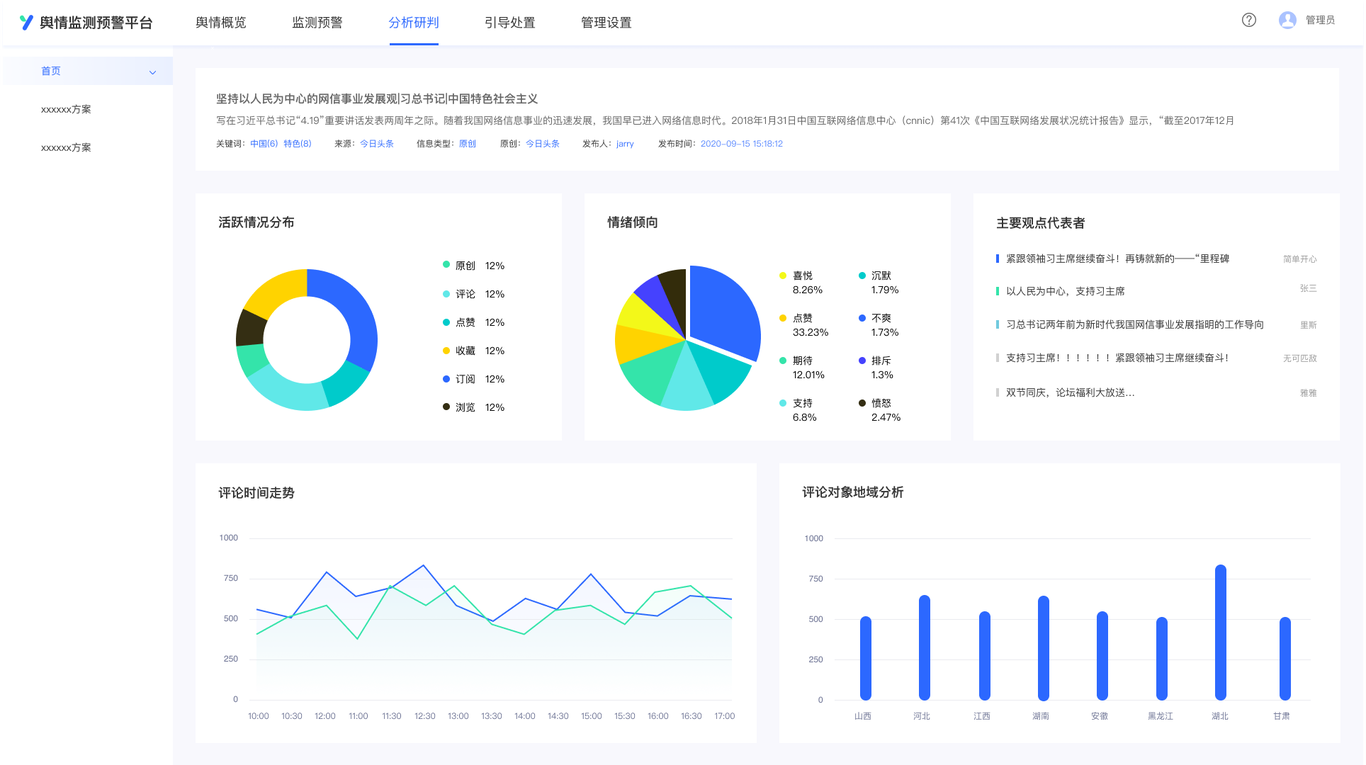Click the platform logo icon
This screenshot has width=1366, height=765.
click(26, 22)
